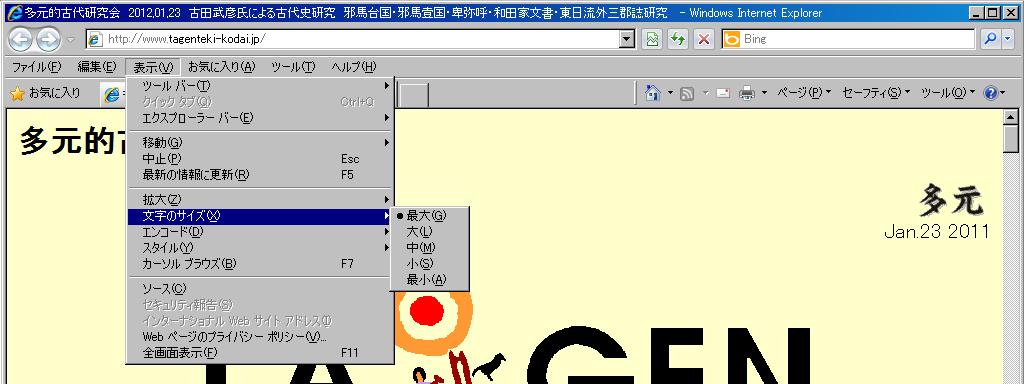Click the Home house icon
The height and width of the screenshot is (384, 1024).
pyautogui.click(x=652, y=93)
